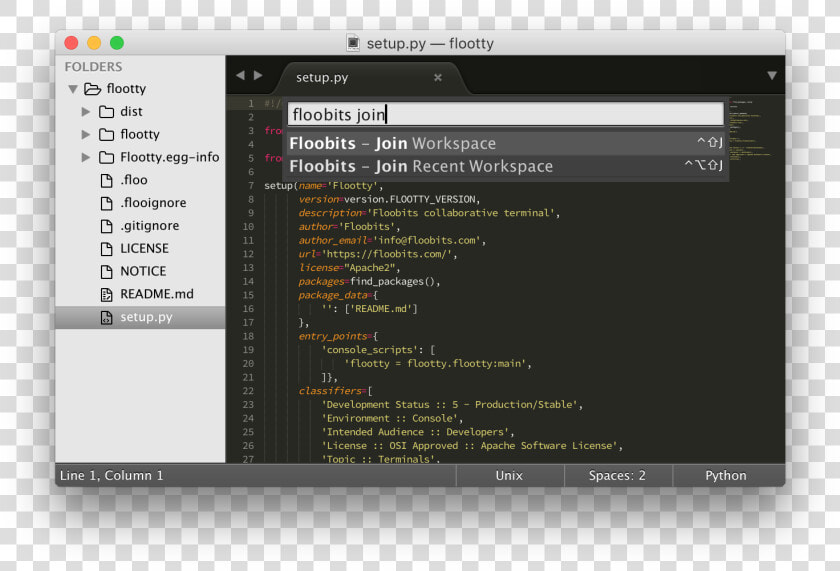
Task: Click the dist folder icon
Action: coord(107,111)
